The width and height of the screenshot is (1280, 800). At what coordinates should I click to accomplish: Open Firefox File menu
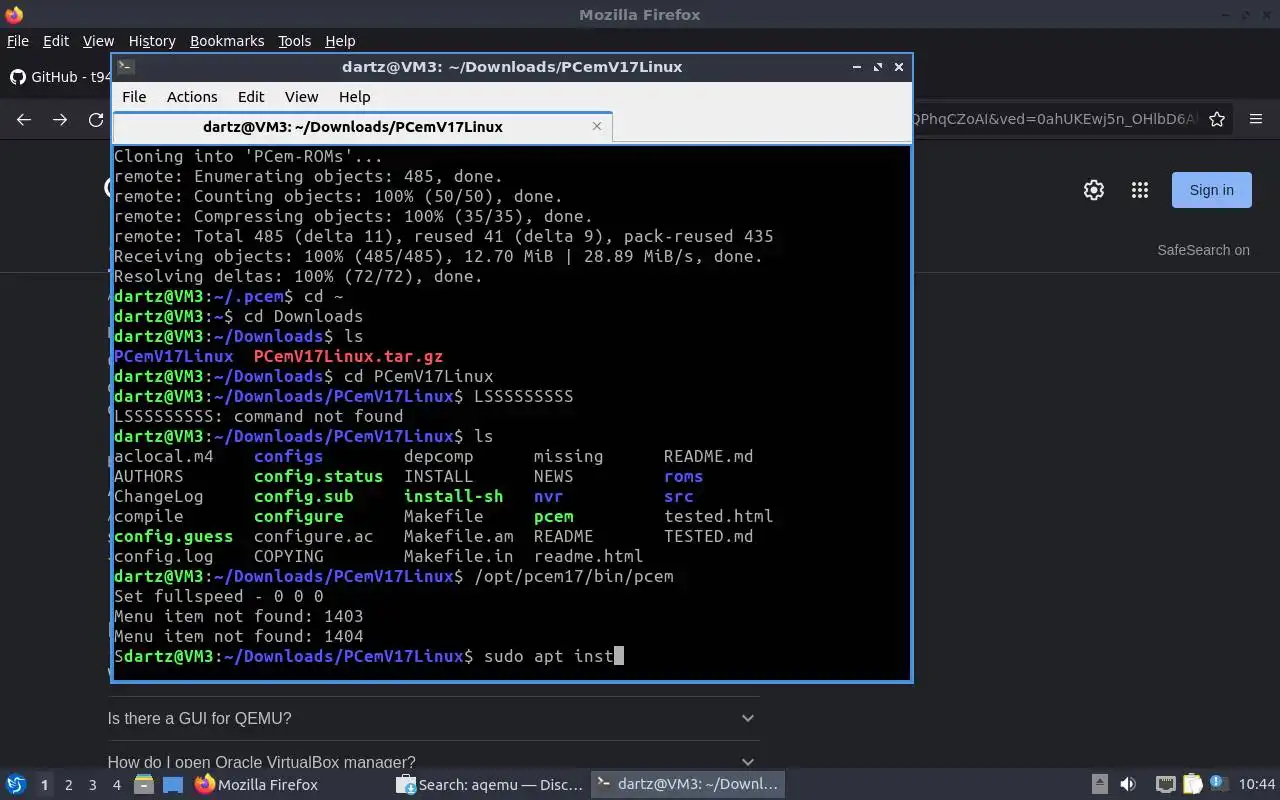click(x=18, y=41)
